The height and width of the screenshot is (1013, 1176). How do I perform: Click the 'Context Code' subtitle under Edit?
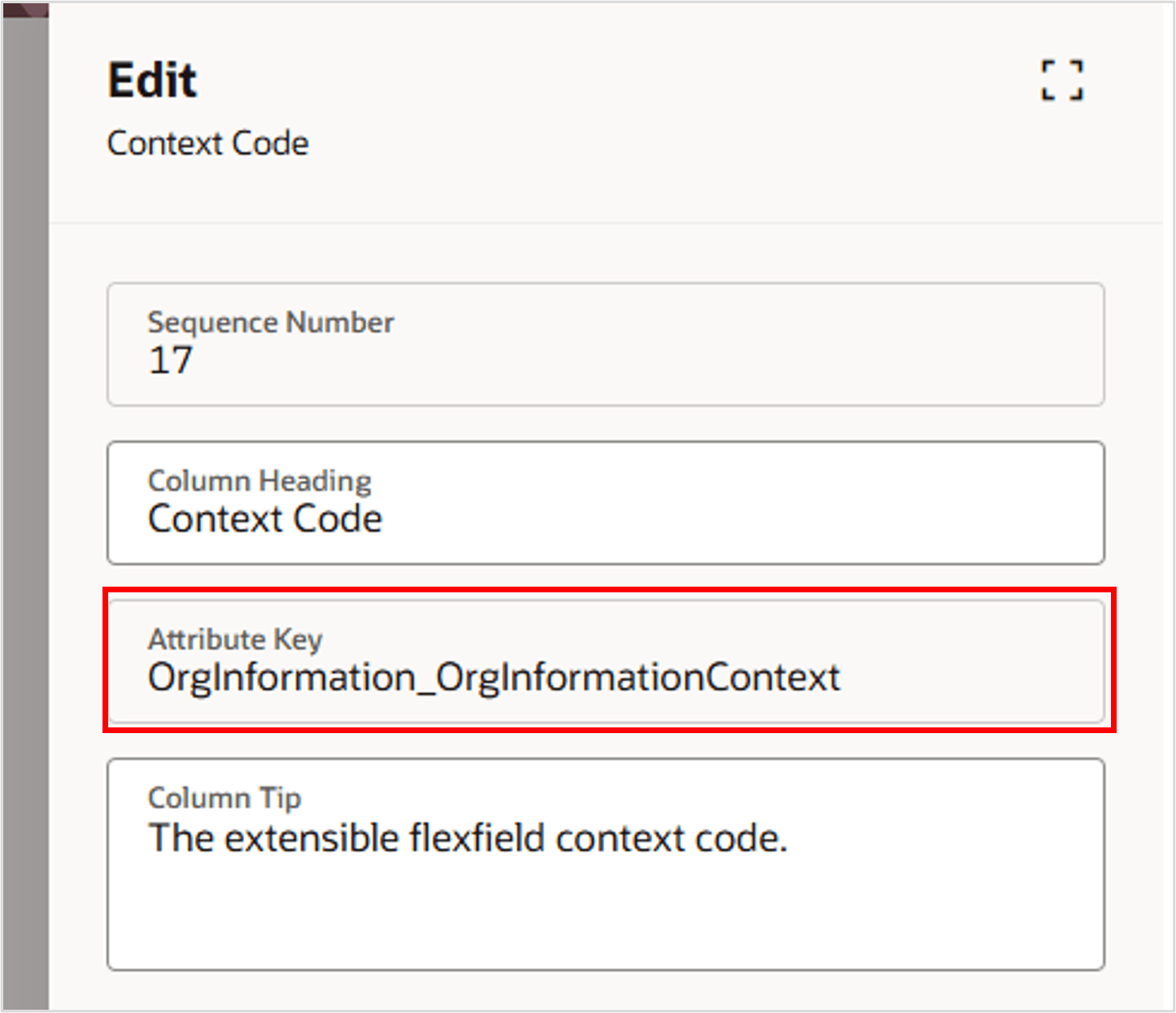(207, 143)
